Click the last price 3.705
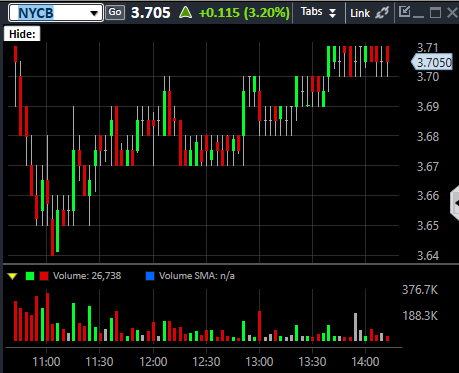 point(150,13)
